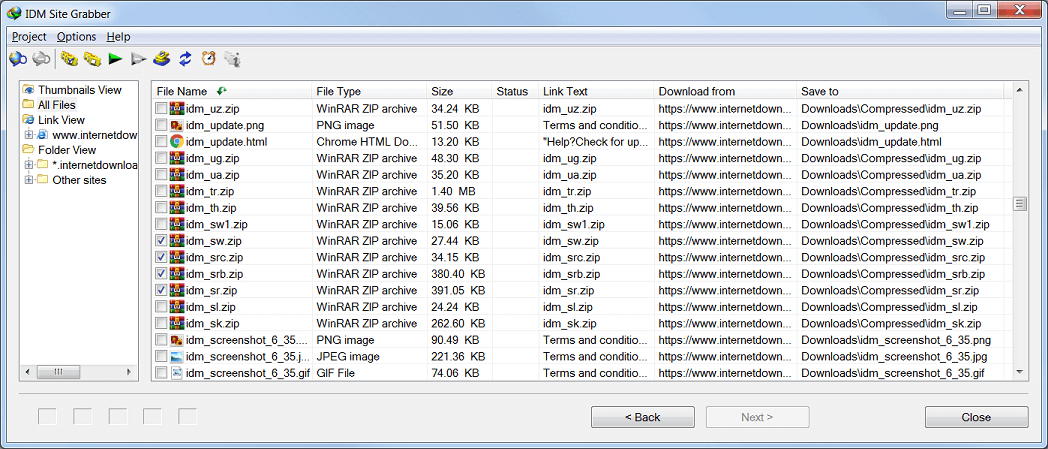Select Thumbnails View in the left tree
1048x449 pixels.
coord(79,90)
